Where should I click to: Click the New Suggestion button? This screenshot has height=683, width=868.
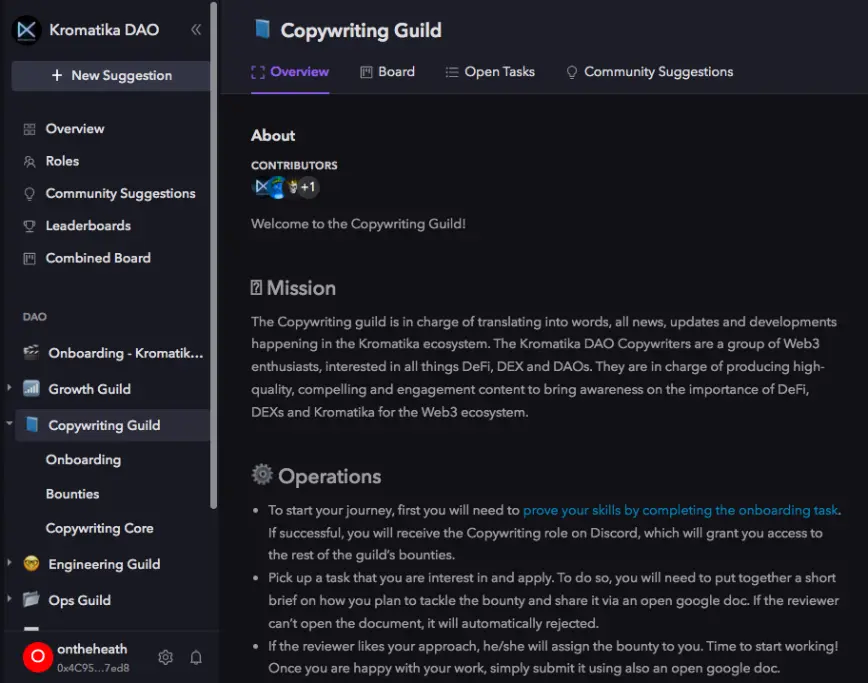point(111,76)
